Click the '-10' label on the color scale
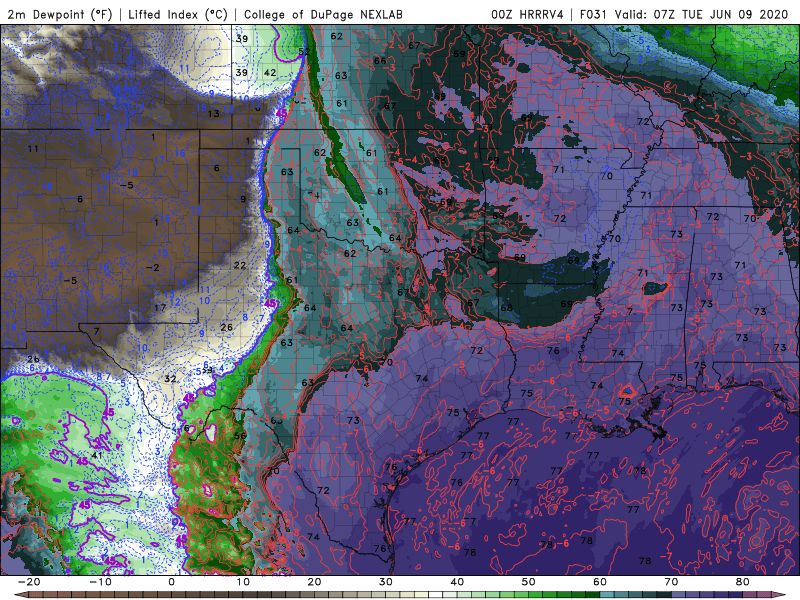 pyautogui.click(x=100, y=582)
